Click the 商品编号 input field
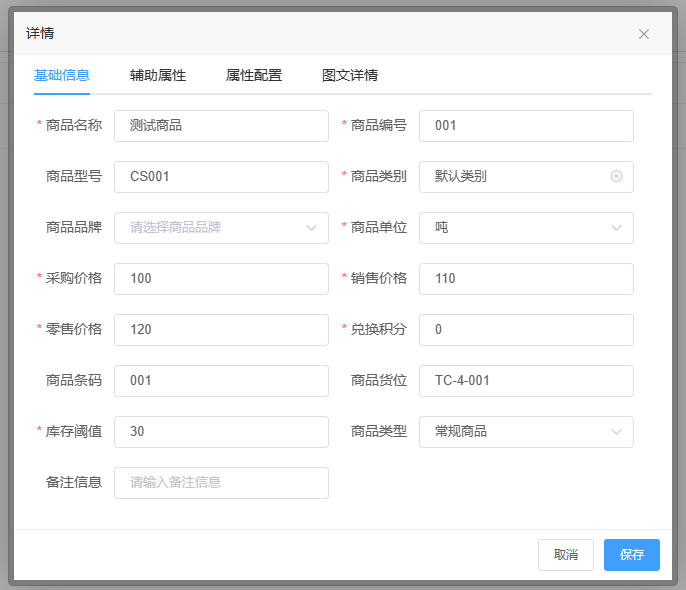The height and width of the screenshot is (590, 686). (x=526, y=126)
